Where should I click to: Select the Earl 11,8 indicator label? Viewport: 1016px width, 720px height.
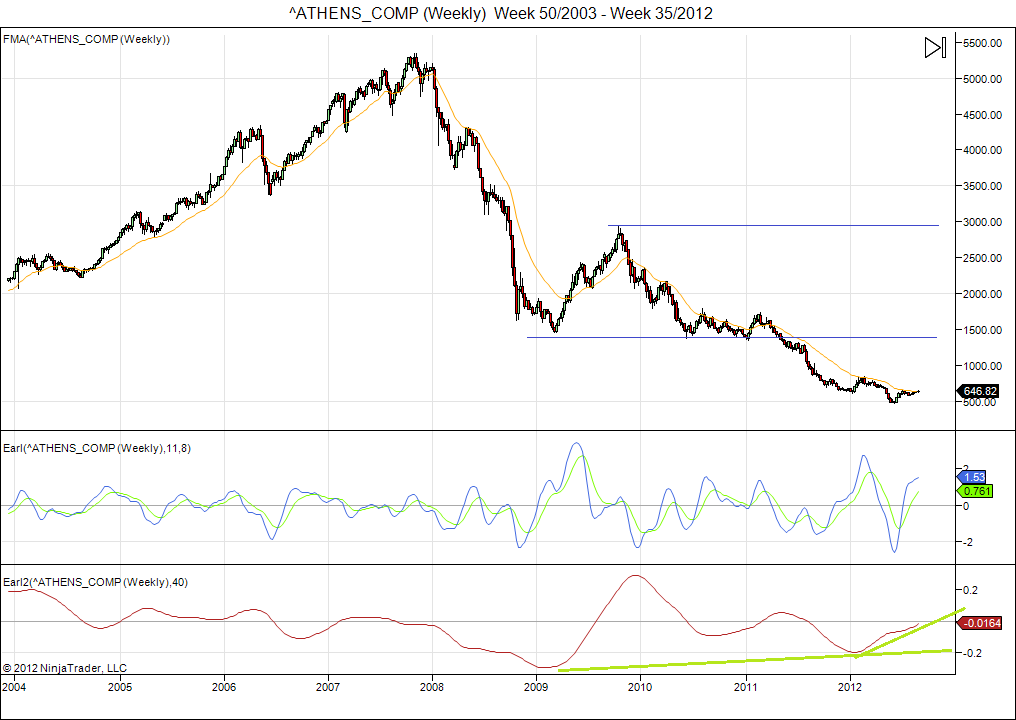(x=97, y=448)
